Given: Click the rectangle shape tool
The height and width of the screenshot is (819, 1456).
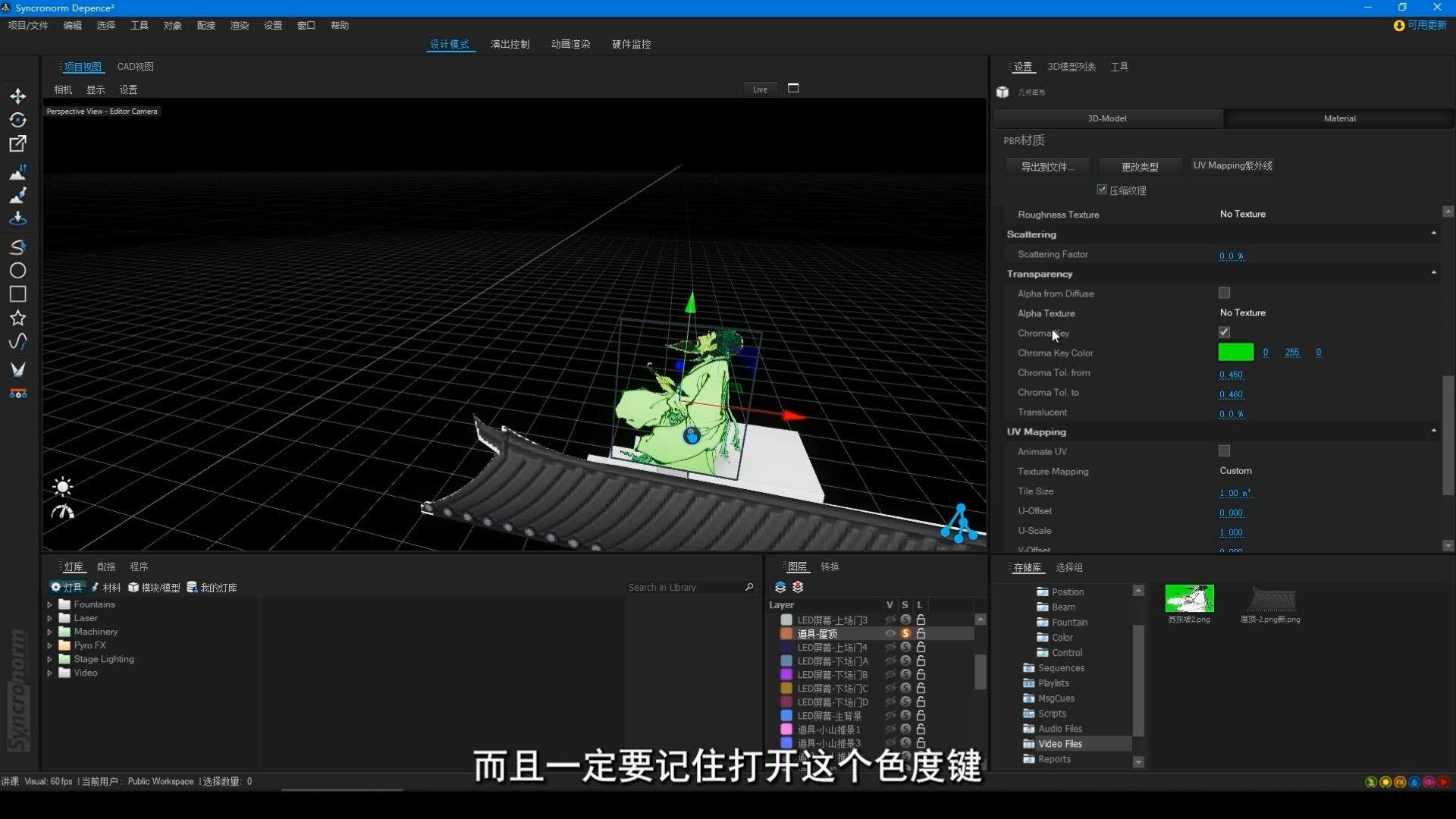Looking at the screenshot, I should (x=17, y=294).
